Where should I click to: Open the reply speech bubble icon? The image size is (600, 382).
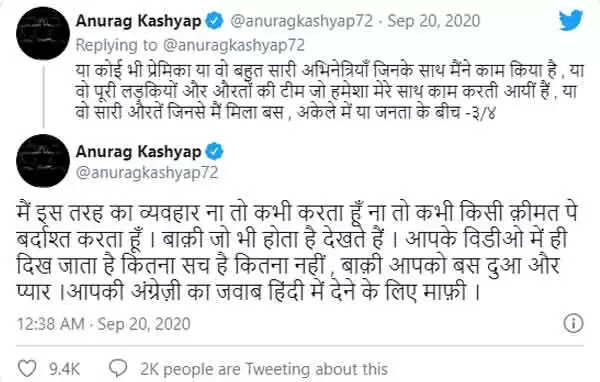tap(118, 368)
